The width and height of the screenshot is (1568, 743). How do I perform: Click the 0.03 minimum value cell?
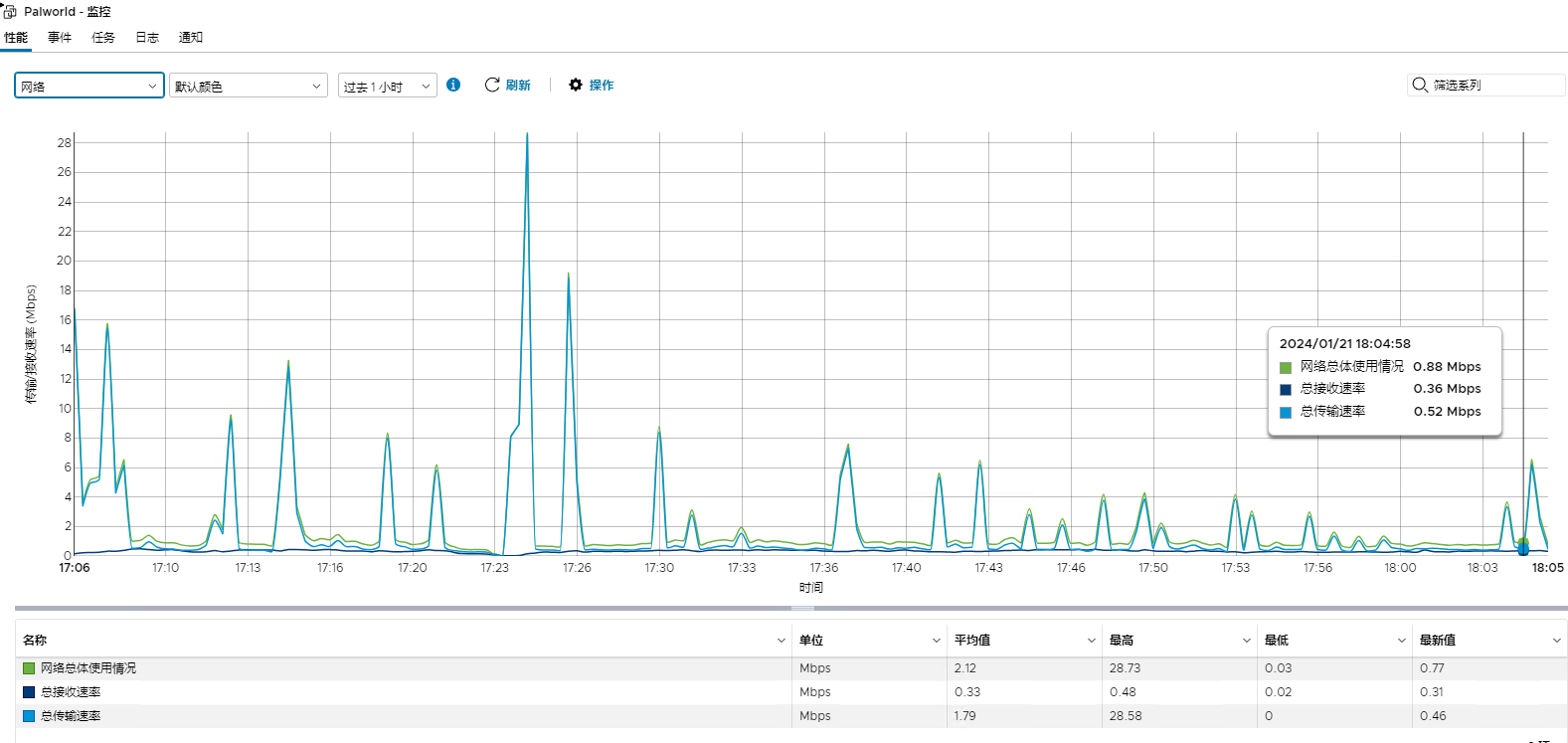pyautogui.click(x=1279, y=668)
